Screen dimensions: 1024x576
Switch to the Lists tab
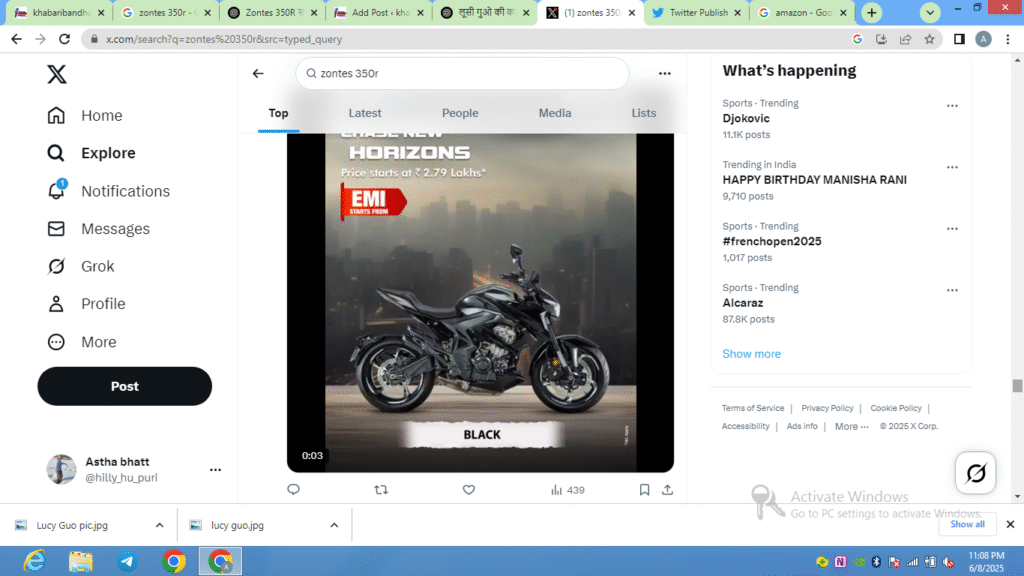[643, 113]
